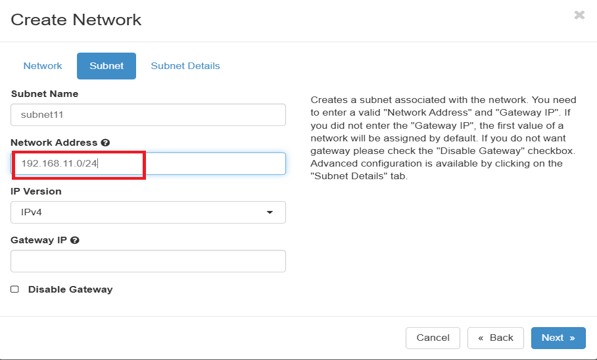Switch to the Network tab

pos(43,66)
